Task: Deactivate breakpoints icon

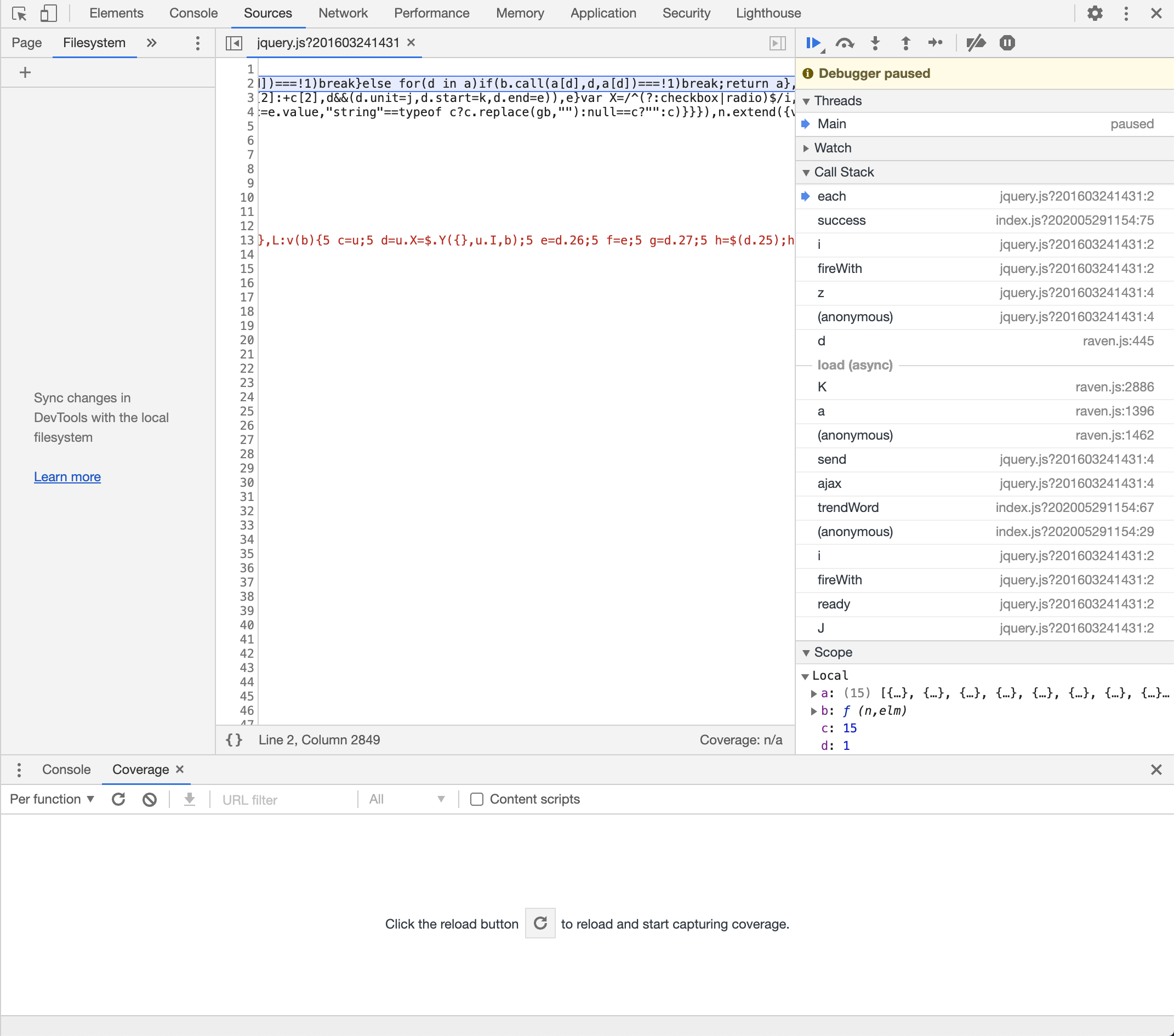Action: click(x=975, y=43)
